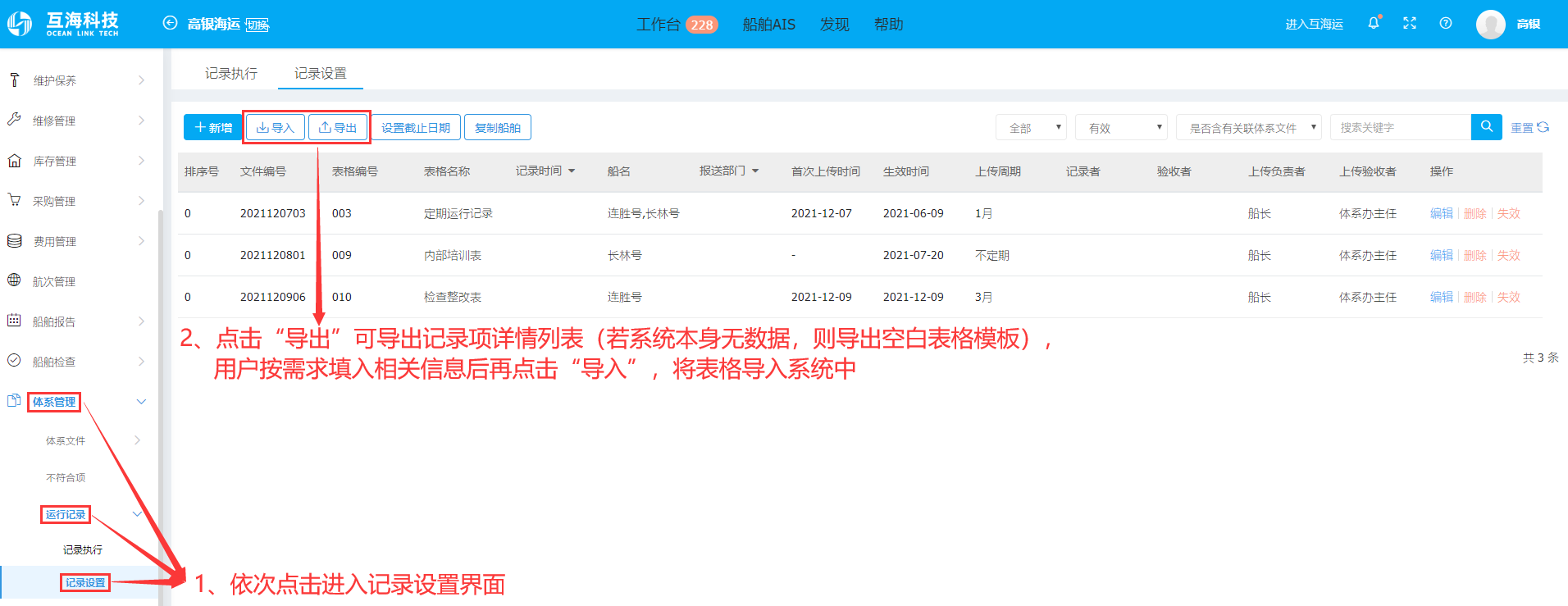The image size is (1568, 606).
Task: Click the 导入 import button
Action: [x=276, y=127]
